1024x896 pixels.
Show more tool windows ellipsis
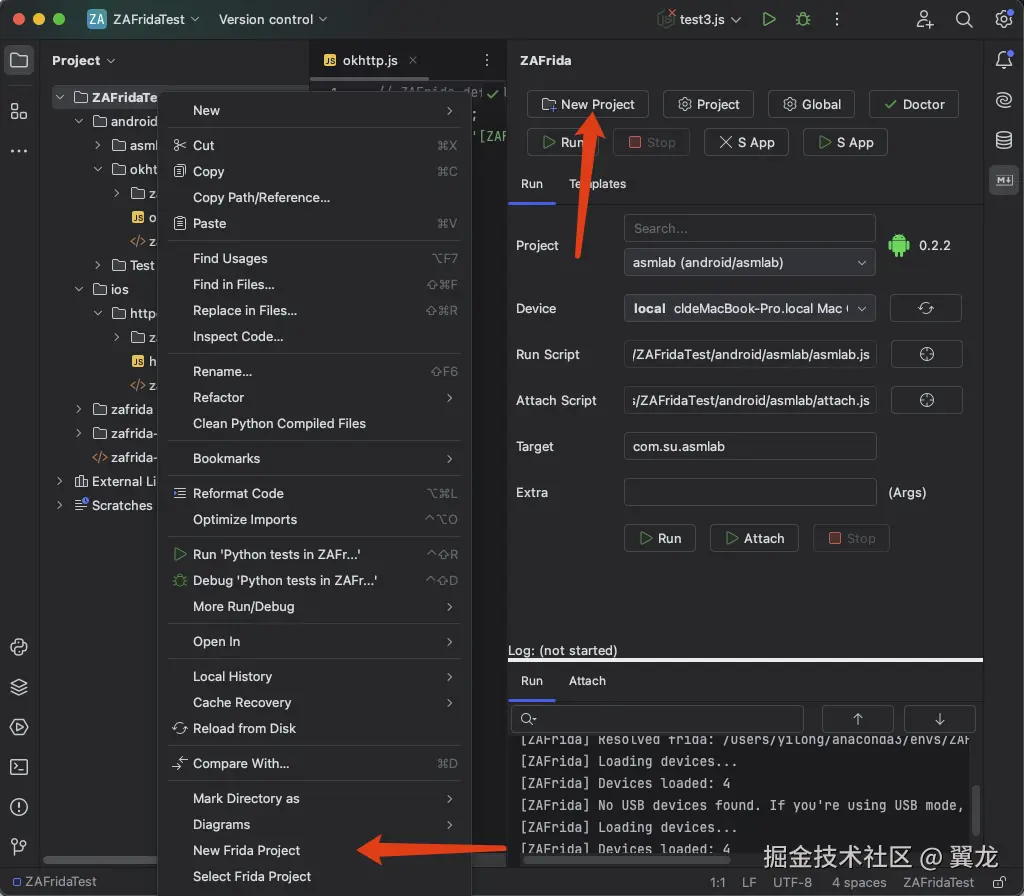point(19,151)
